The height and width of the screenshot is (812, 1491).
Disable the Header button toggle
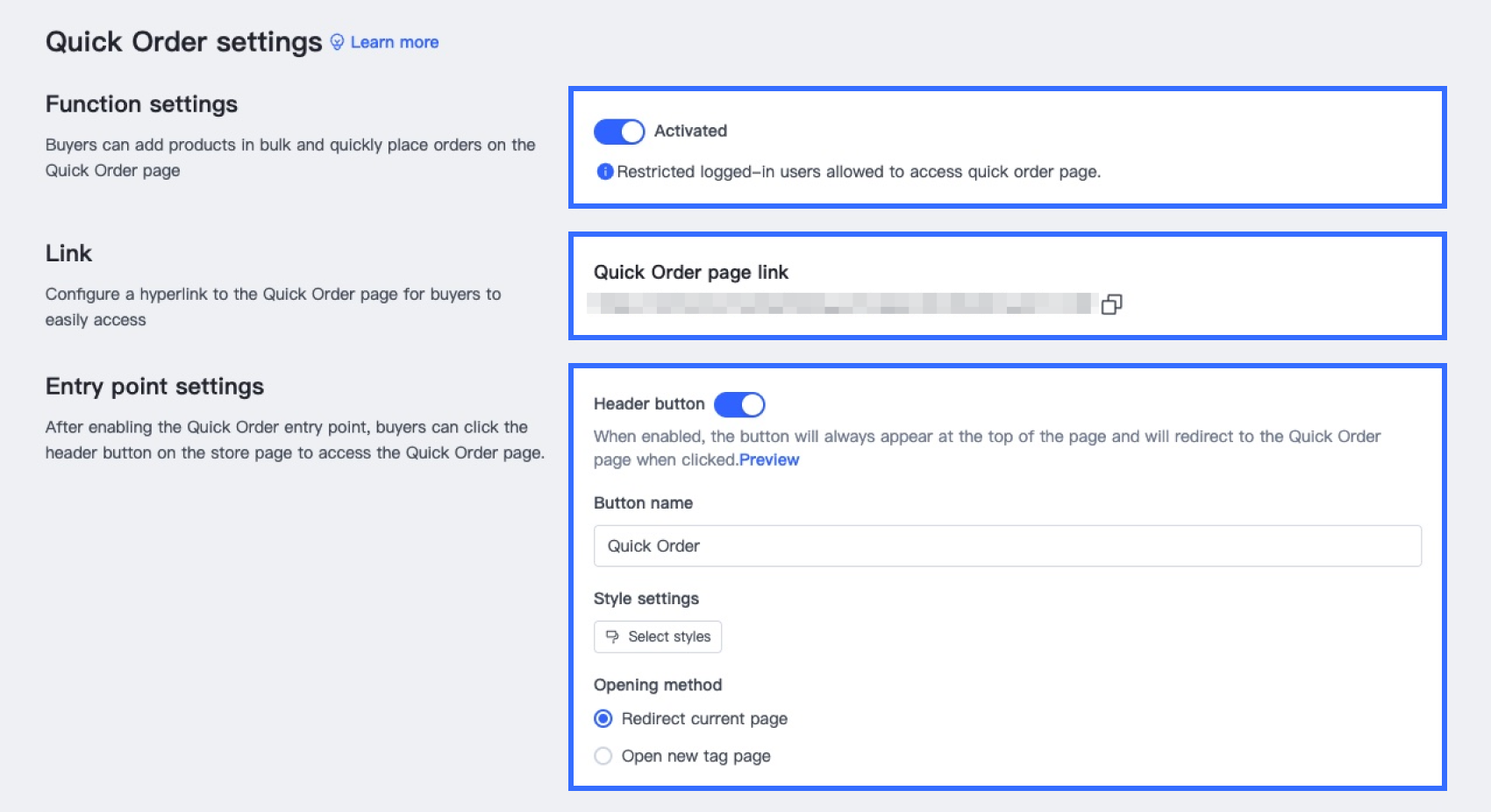[739, 404]
